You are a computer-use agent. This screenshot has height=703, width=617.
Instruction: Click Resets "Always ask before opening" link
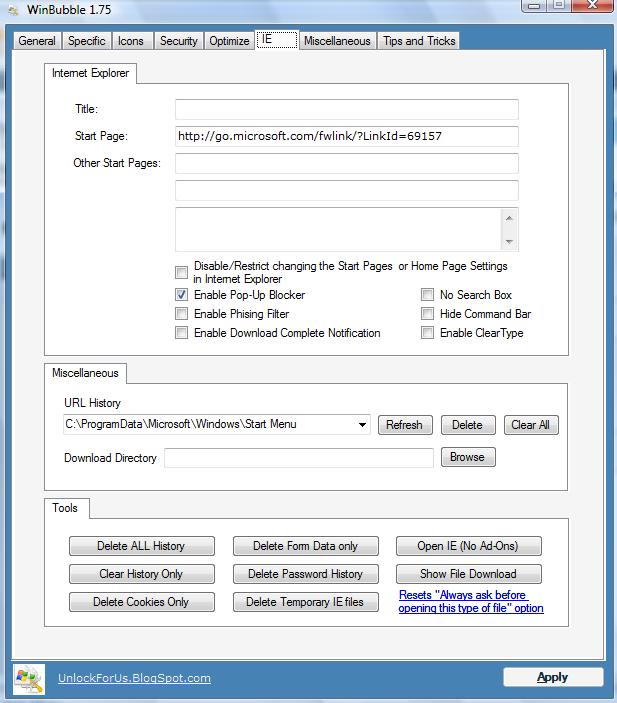(471, 602)
